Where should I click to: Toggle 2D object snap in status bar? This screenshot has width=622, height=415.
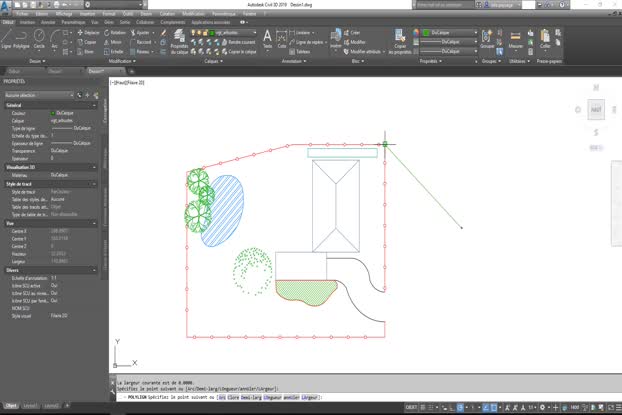point(494,407)
